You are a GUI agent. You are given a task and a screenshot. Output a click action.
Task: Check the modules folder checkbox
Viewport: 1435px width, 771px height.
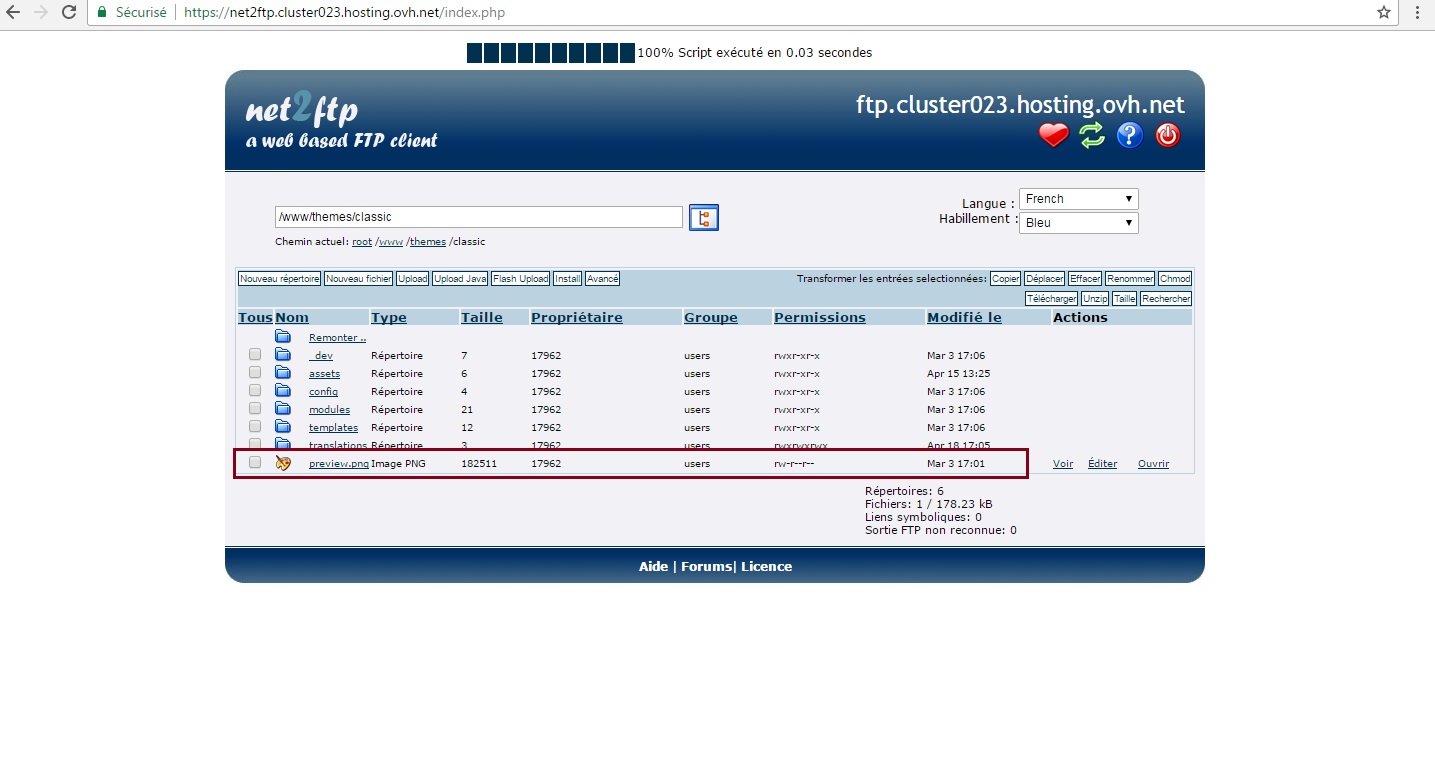click(255, 408)
